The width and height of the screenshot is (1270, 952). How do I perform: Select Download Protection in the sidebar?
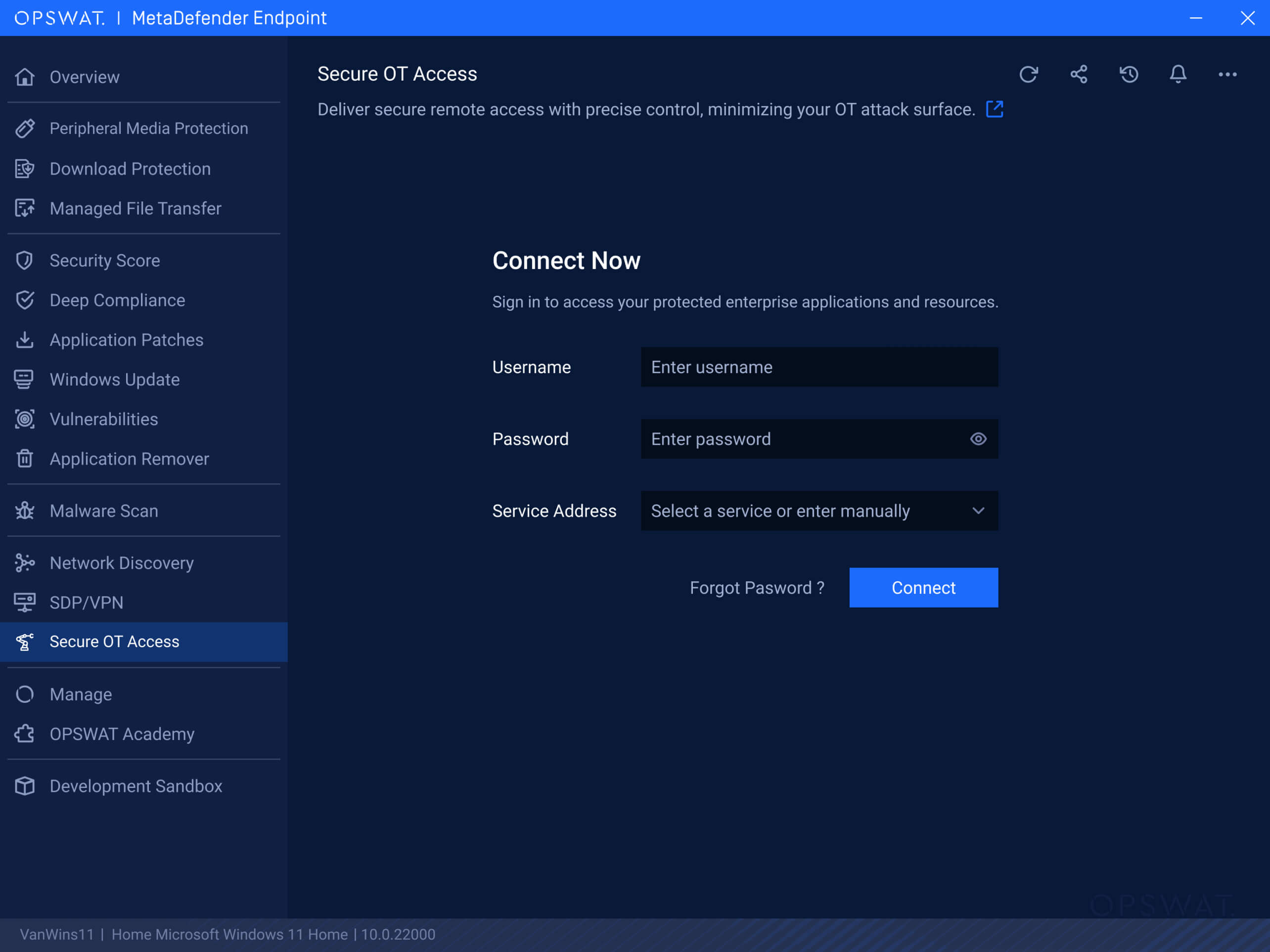click(131, 169)
